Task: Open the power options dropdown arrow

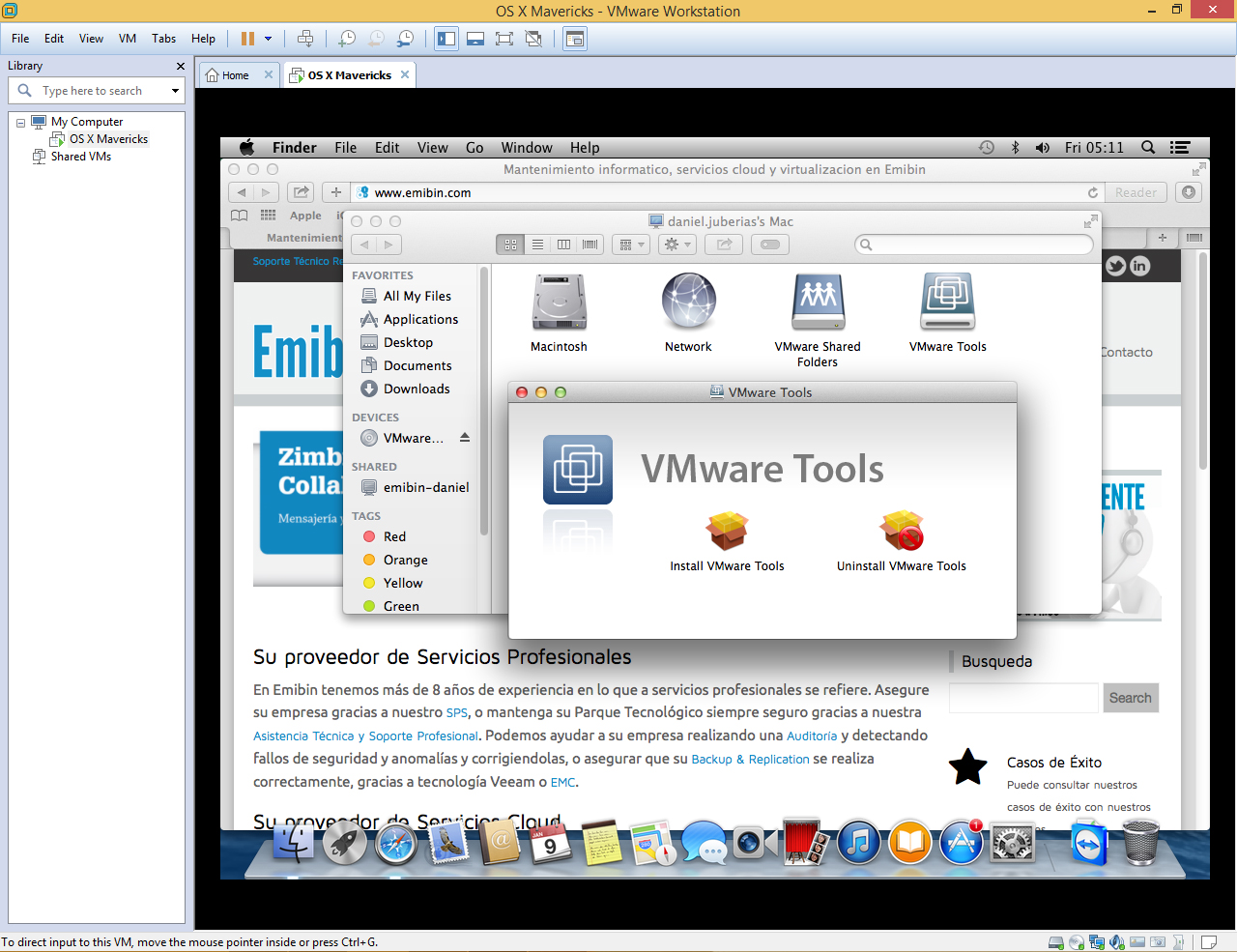Action: (269, 39)
